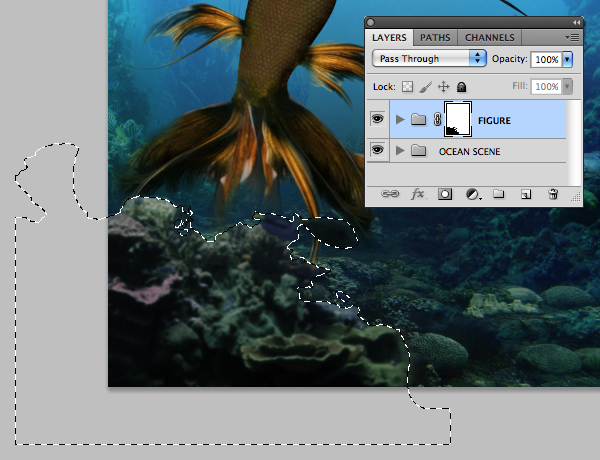Image resolution: width=600 pixels, height=460 pixels.
Task: Toggle lock all padlock icon
Action: coord(461,87)
